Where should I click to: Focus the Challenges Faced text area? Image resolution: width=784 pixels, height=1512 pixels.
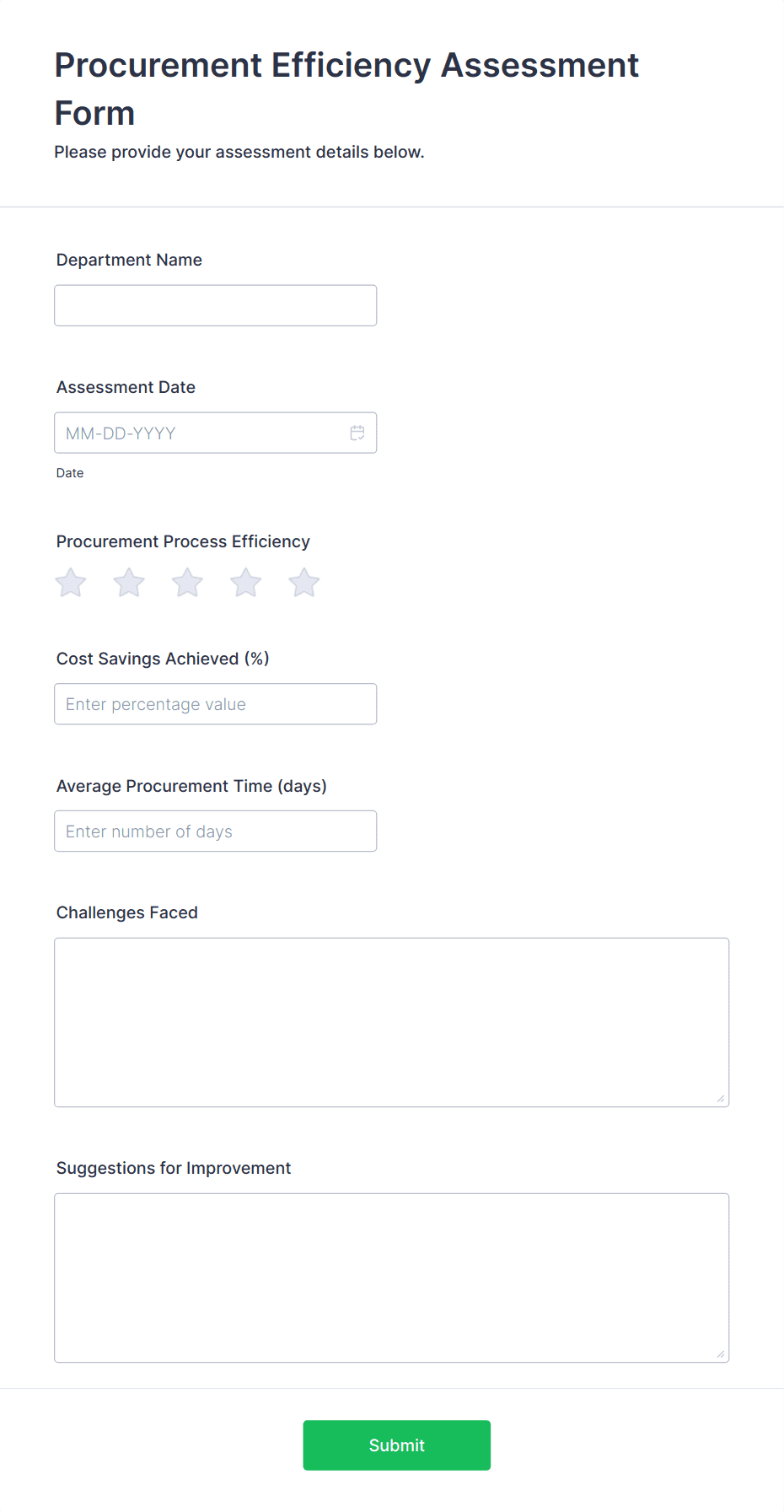pyautogui.click(x=392, y=1022)
